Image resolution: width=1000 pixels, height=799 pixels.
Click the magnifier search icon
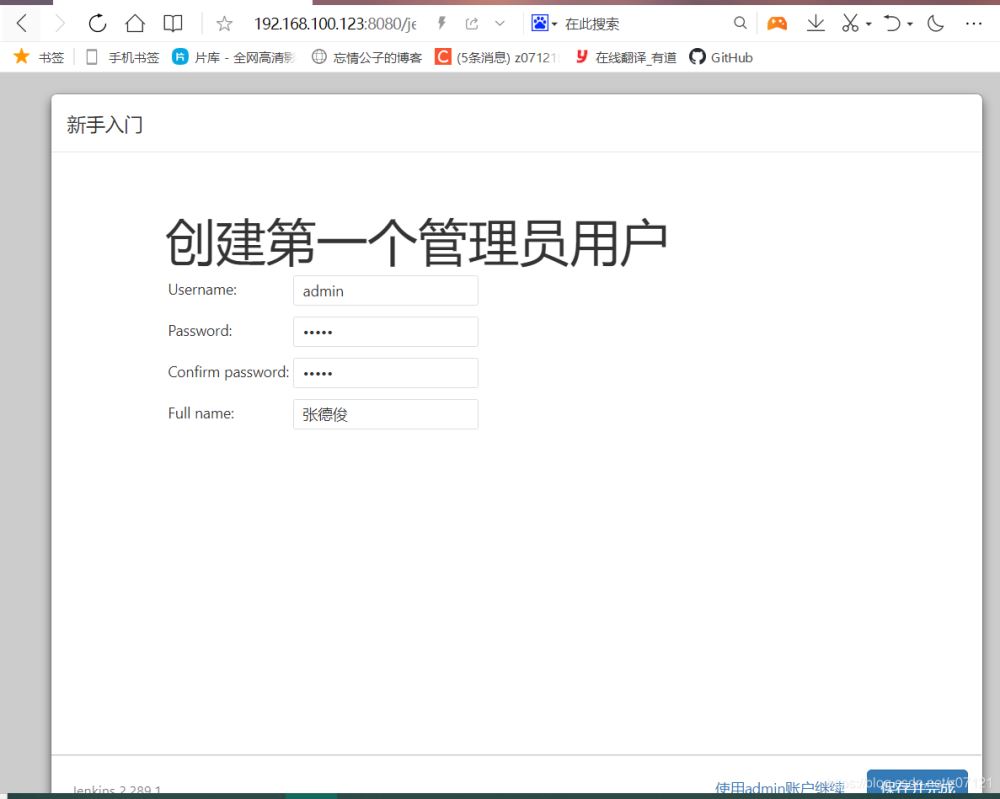[x=740, y=23]
